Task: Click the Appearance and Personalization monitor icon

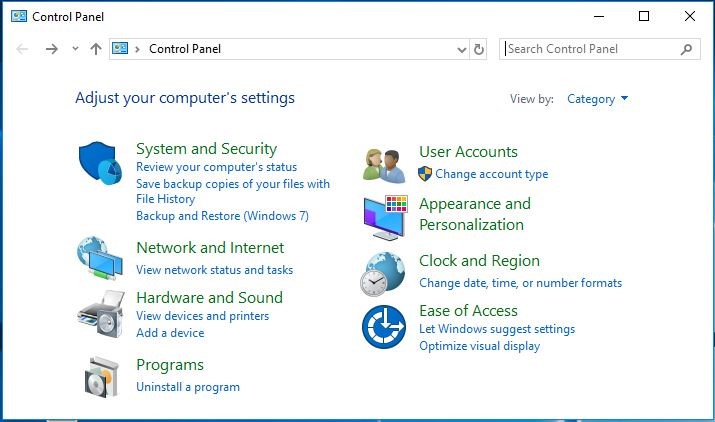Action: click(386, 214)
